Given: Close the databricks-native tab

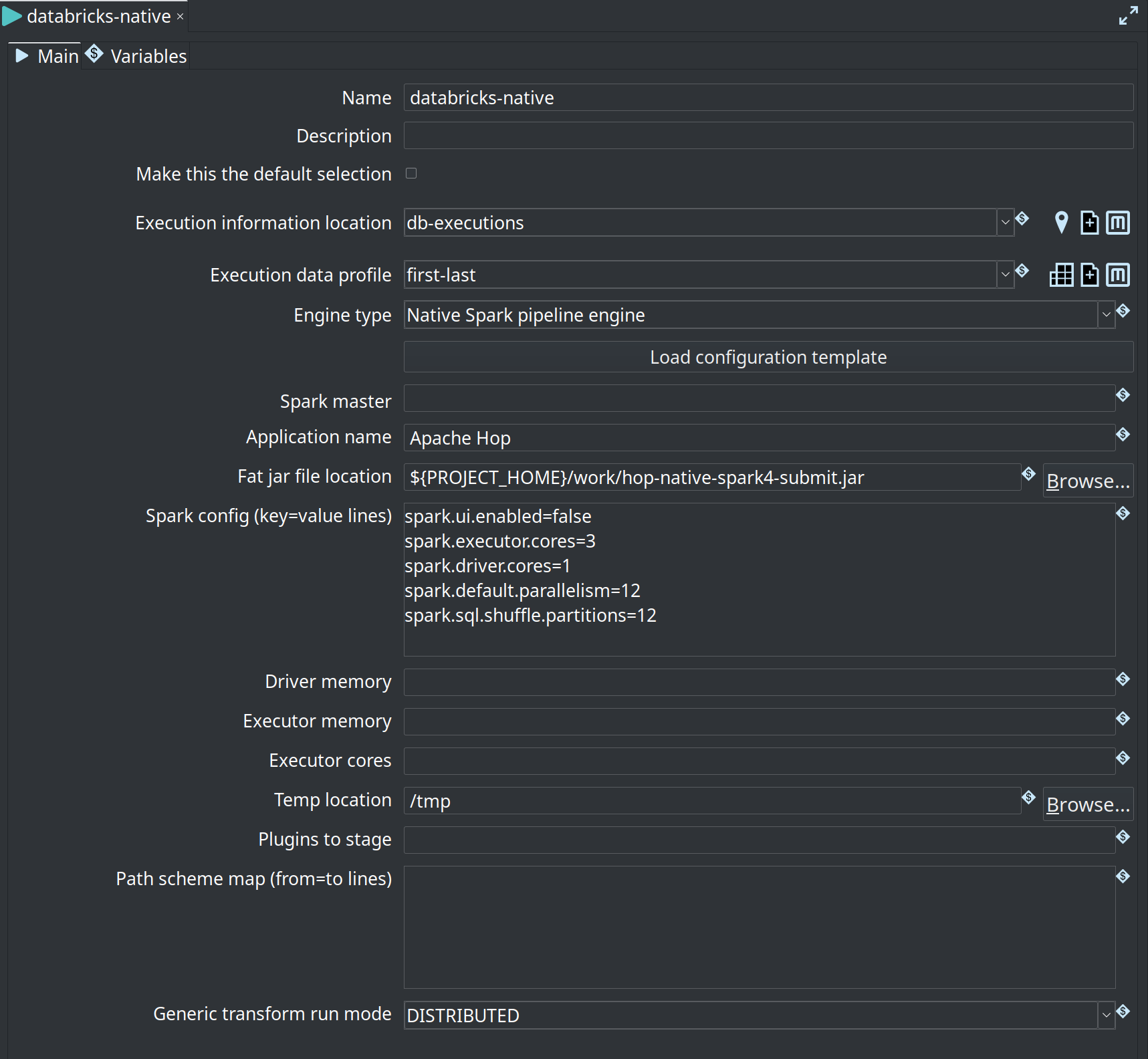Looking at the screenshot, I should [180, 17].
